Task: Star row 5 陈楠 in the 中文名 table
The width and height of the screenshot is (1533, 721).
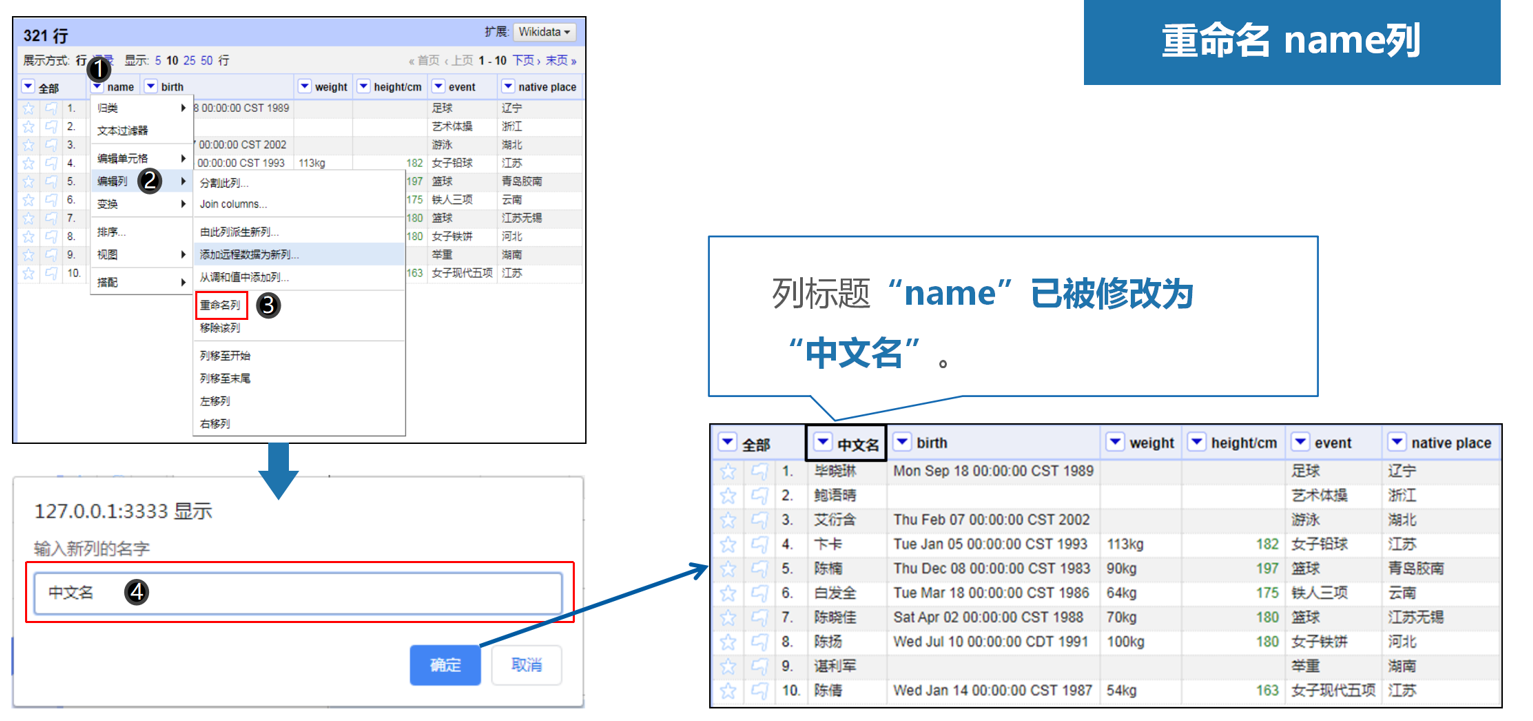Action: tap(728, 568)
